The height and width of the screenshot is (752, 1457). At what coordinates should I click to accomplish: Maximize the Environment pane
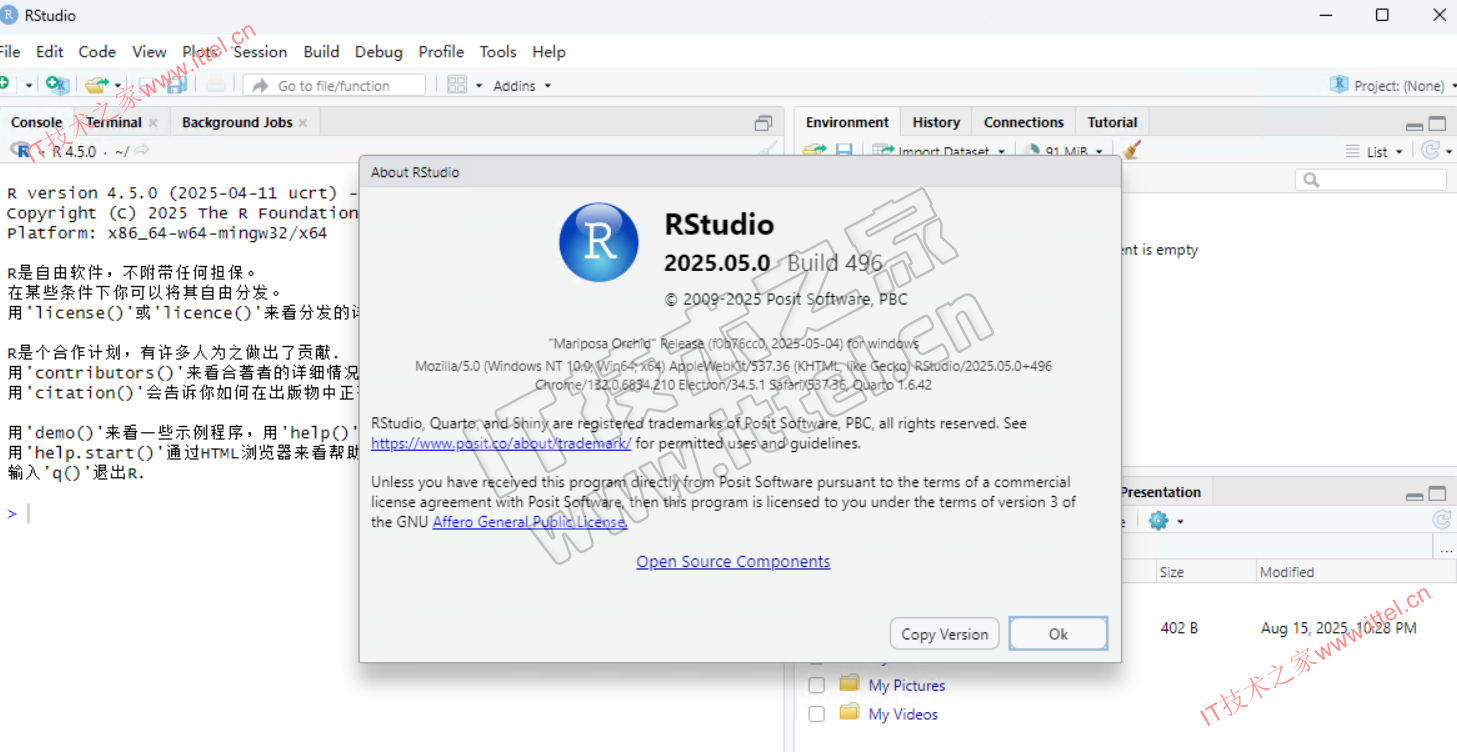click(1437, 124)
